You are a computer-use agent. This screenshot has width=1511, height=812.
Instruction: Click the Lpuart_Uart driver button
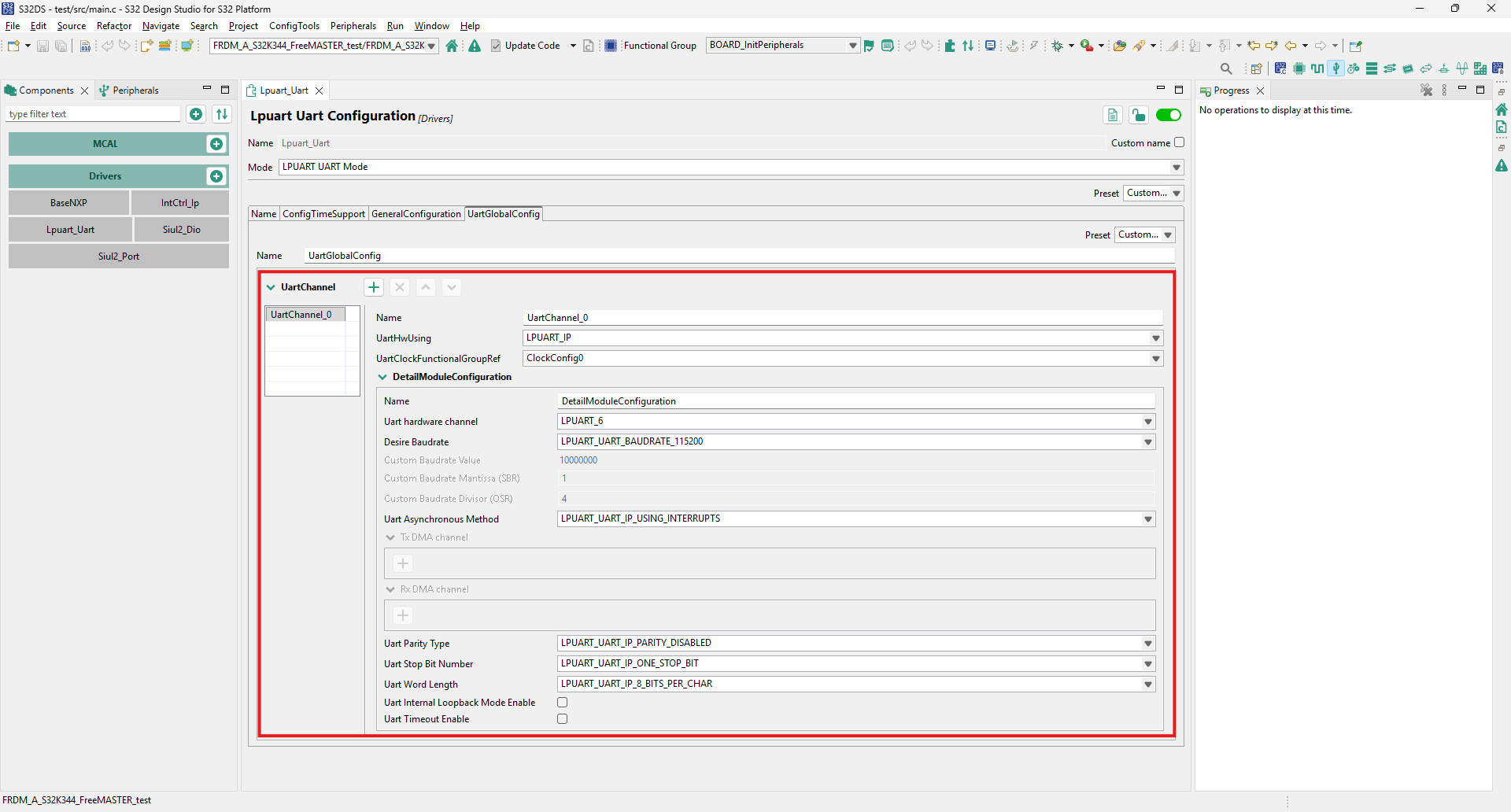(x=70, y=230)
